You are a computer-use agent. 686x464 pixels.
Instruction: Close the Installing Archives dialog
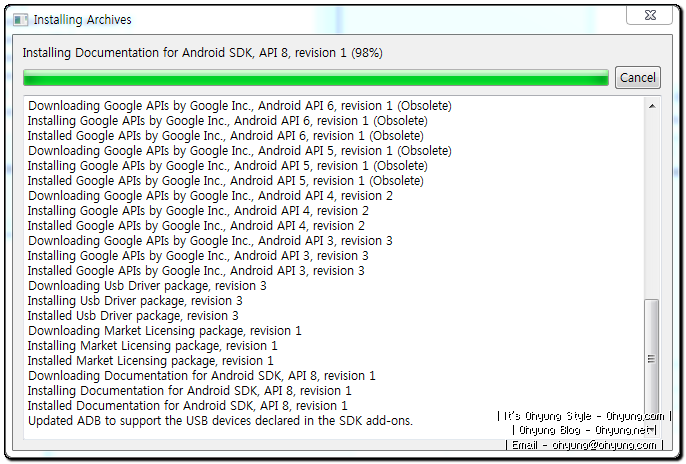(x=649, y=16)
